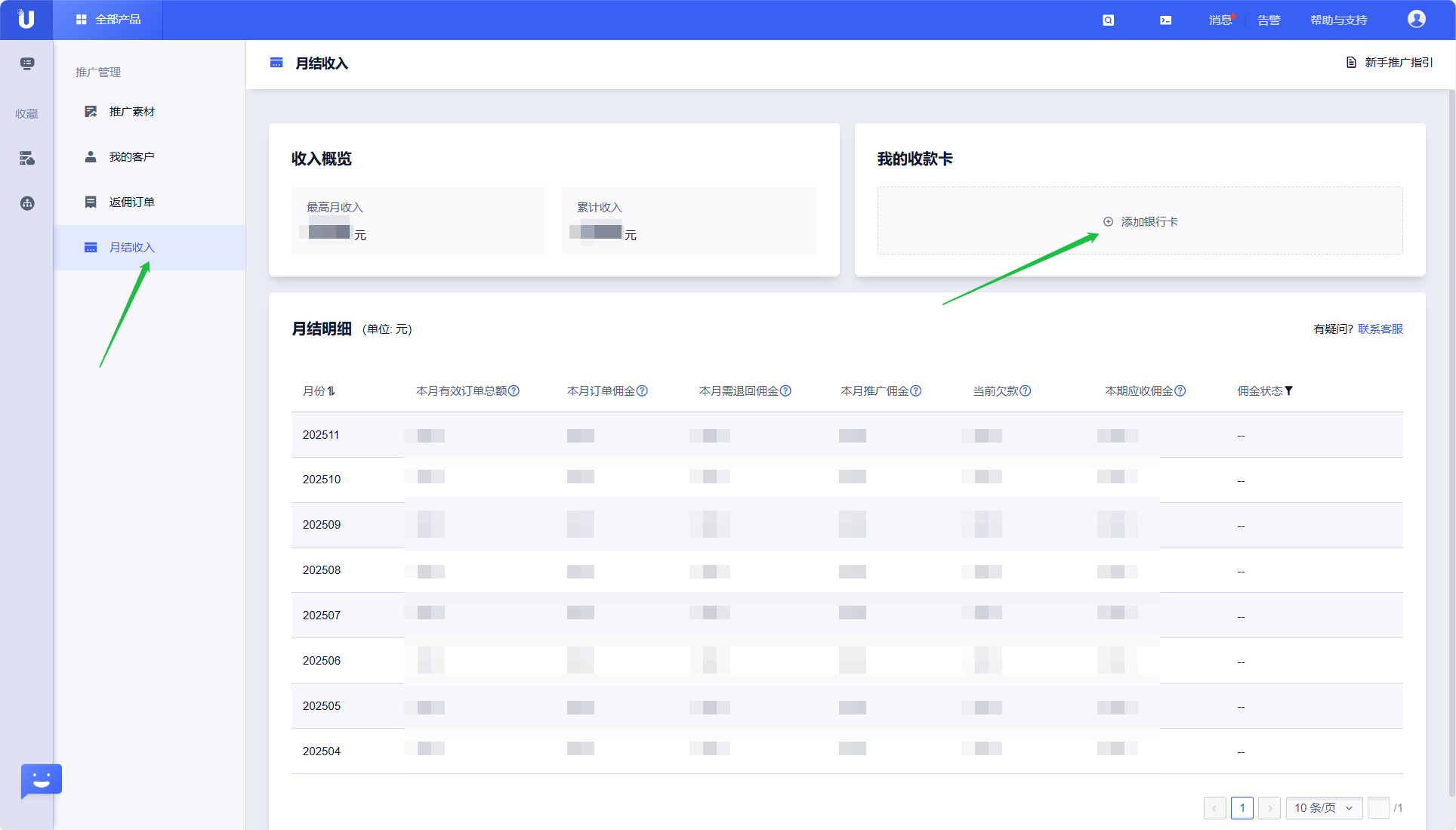Open the smiley customer service chat widget
The width and height of the screenshot is (1456, 830).
42,781
